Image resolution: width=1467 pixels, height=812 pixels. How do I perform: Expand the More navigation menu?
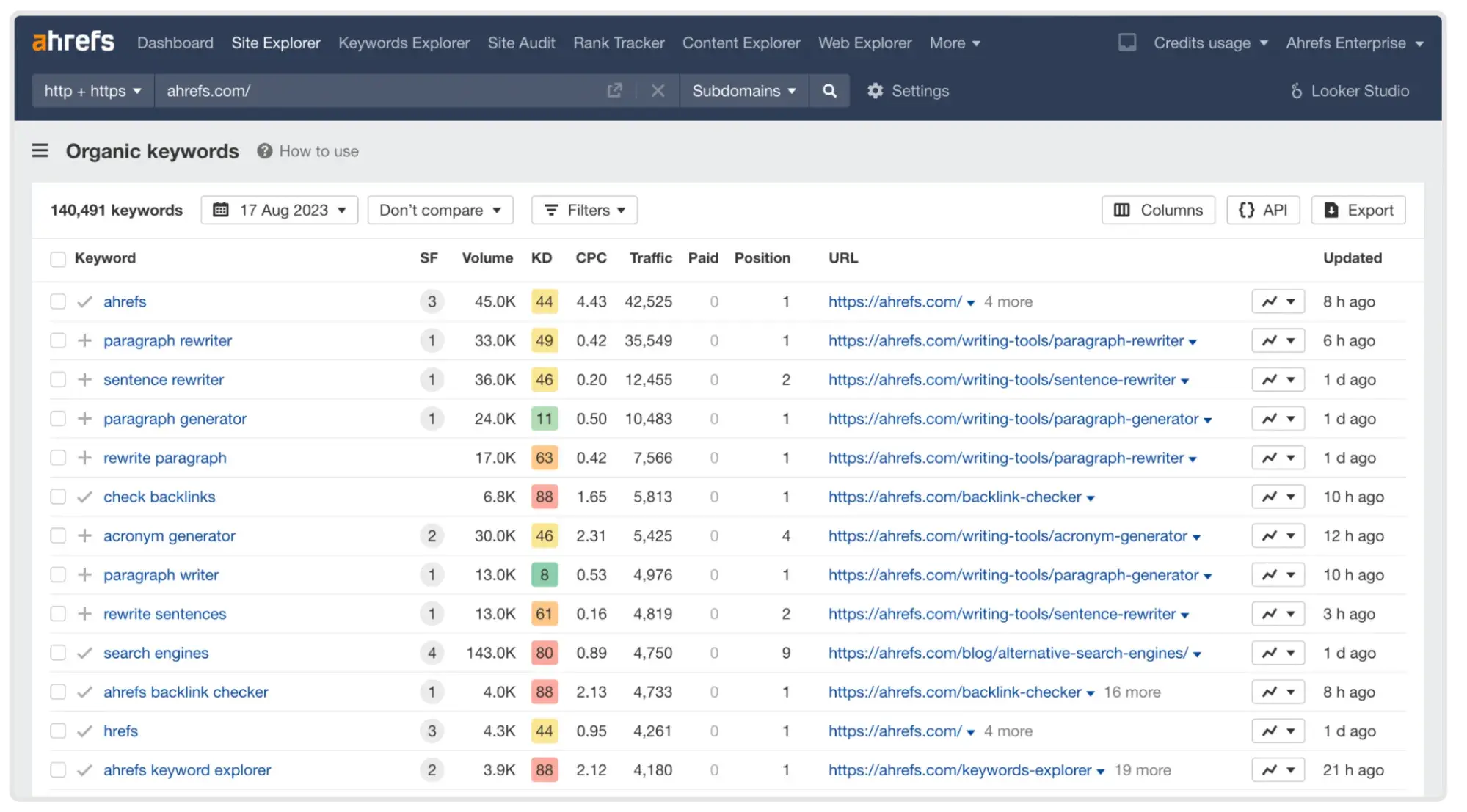955,43
